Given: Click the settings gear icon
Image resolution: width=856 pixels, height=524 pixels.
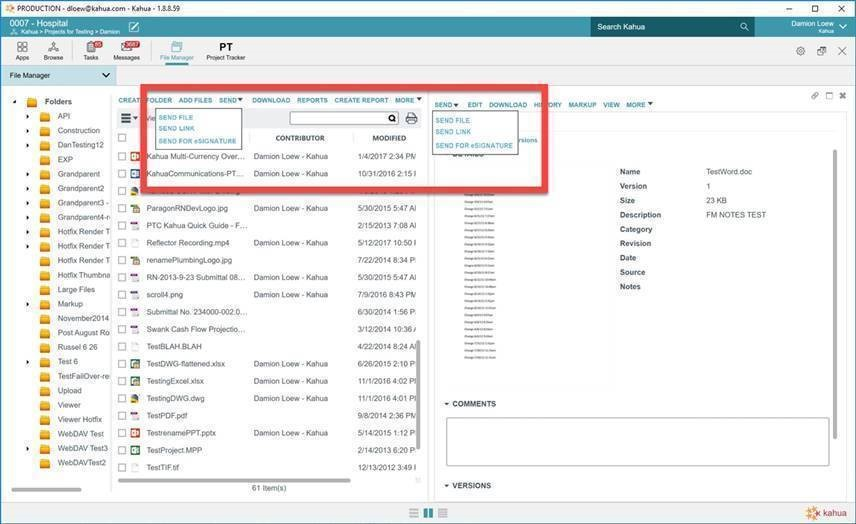Looking at the screenshot, I should [x=800, y=51].
